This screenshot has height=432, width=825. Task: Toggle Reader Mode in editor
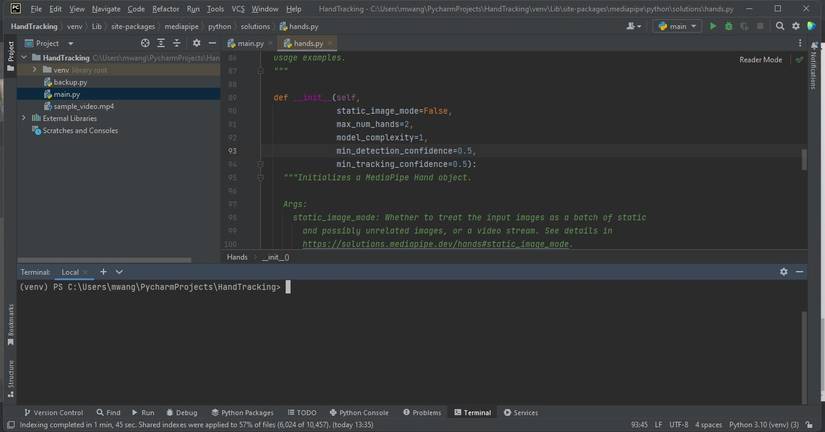(760, 60)
